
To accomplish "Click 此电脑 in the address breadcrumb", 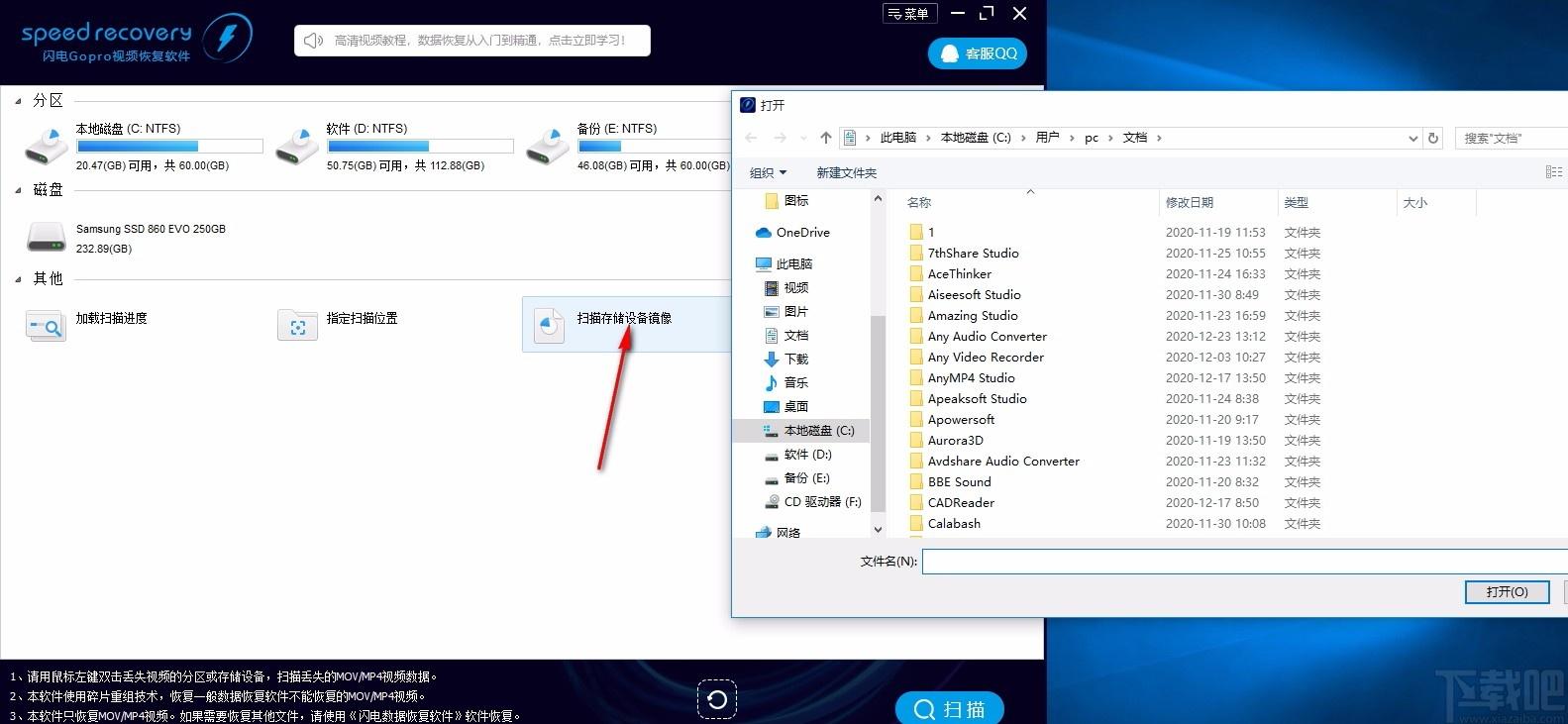I will click(x=898, y=138).
